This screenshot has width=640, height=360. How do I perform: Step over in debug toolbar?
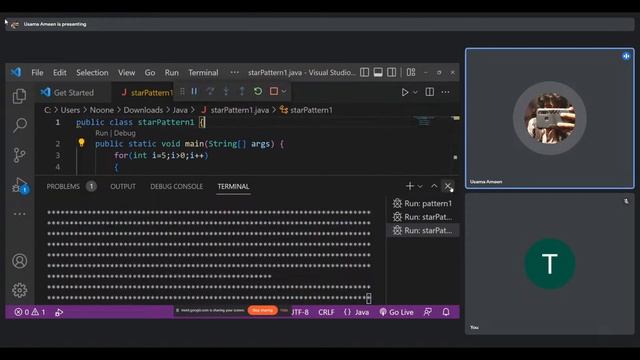coord(210,91)
